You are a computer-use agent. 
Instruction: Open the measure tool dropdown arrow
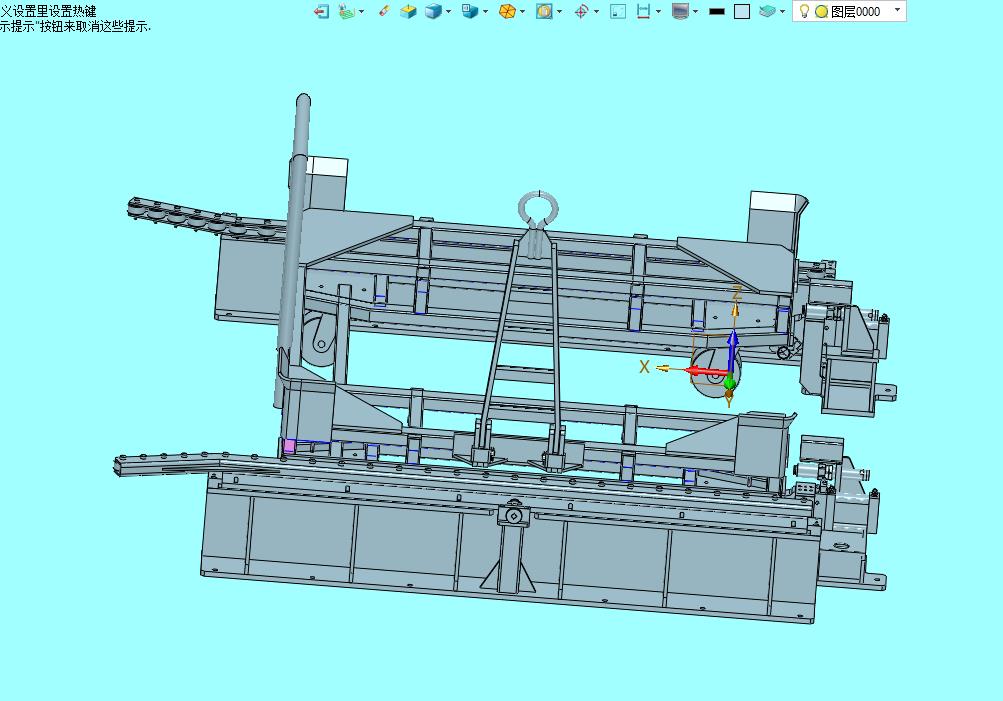pyautogui.click(x=659, y=12)
